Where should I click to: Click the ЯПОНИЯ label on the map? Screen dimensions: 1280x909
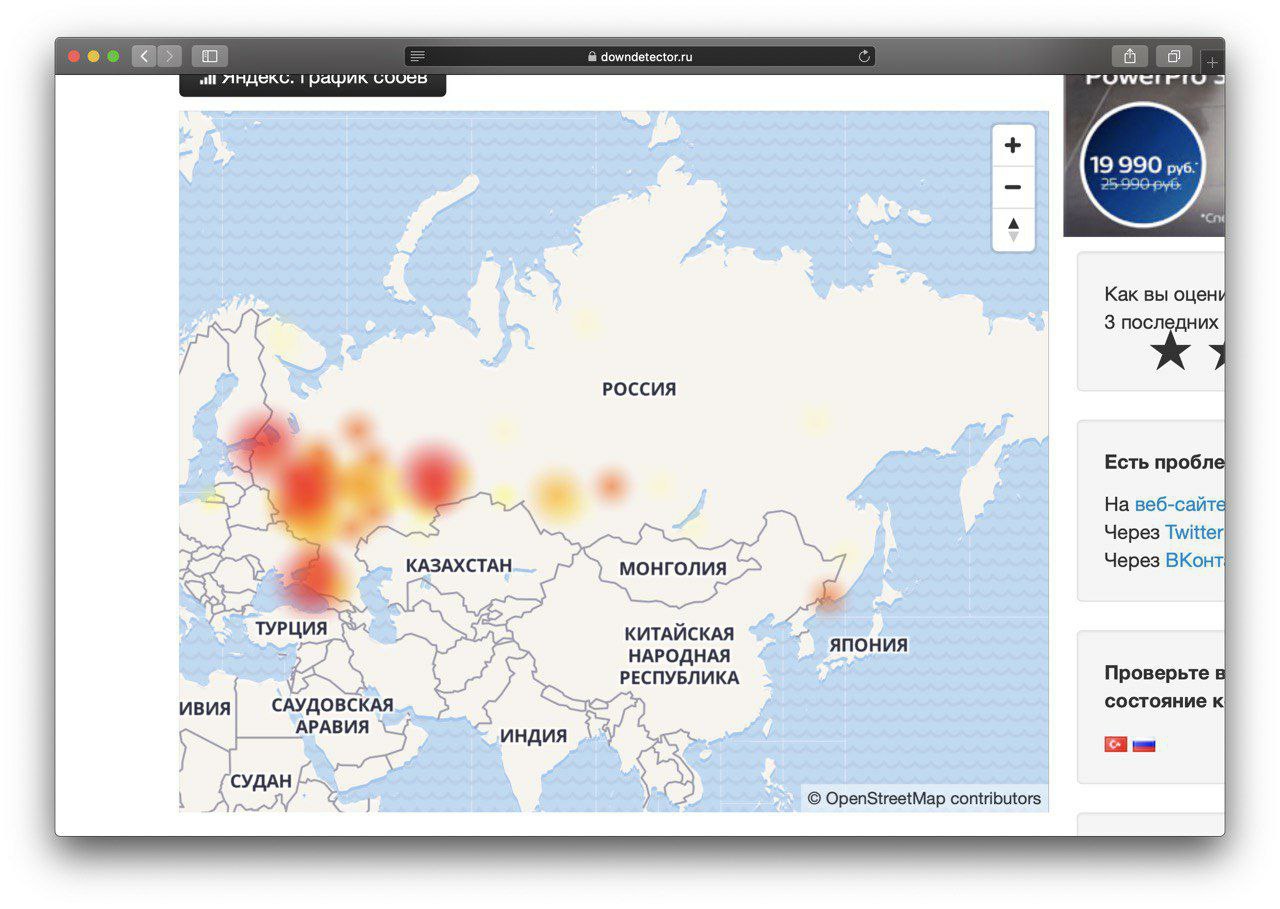[x=868, y=645]
